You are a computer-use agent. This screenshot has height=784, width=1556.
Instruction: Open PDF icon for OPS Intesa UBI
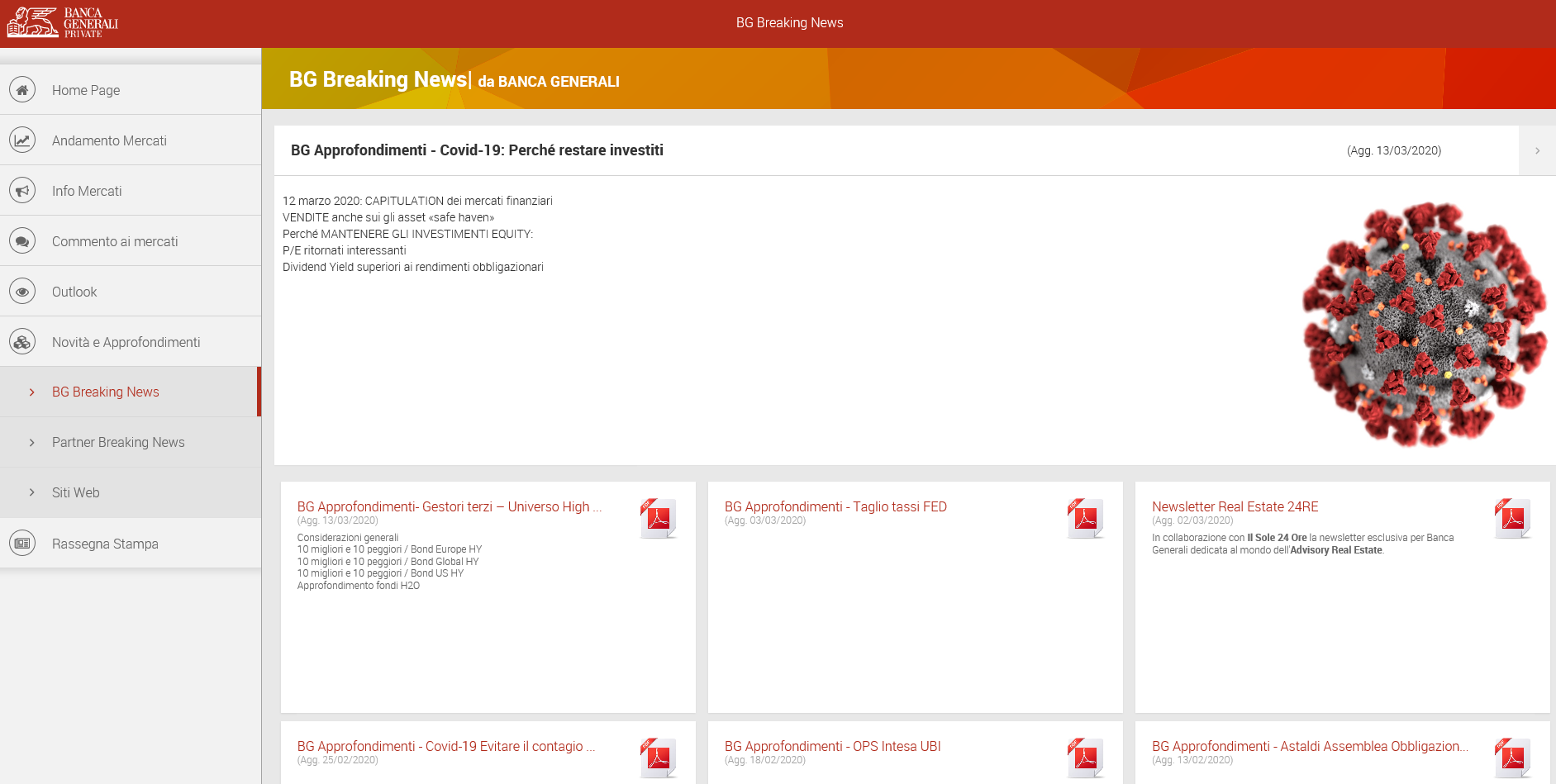pos(1086,758)
